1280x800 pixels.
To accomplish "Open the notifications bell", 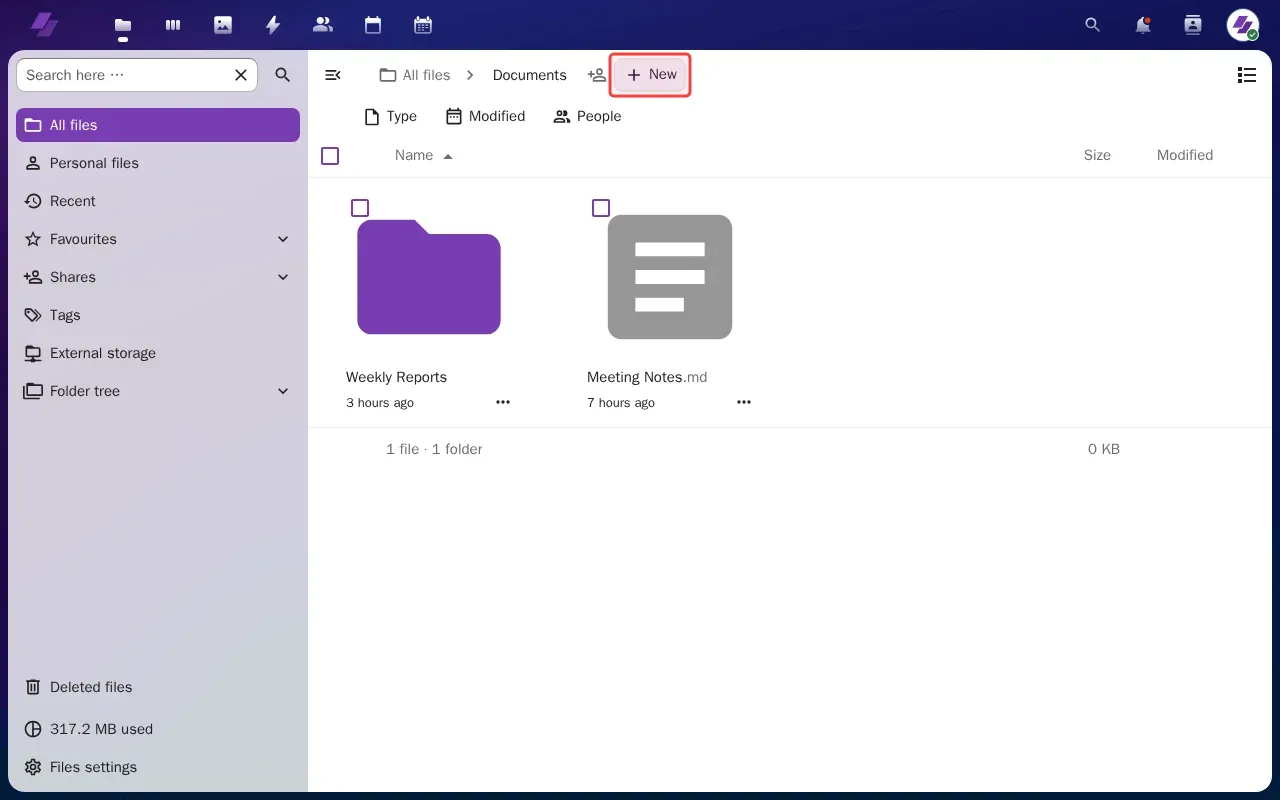I will (x=1143, y=25).
